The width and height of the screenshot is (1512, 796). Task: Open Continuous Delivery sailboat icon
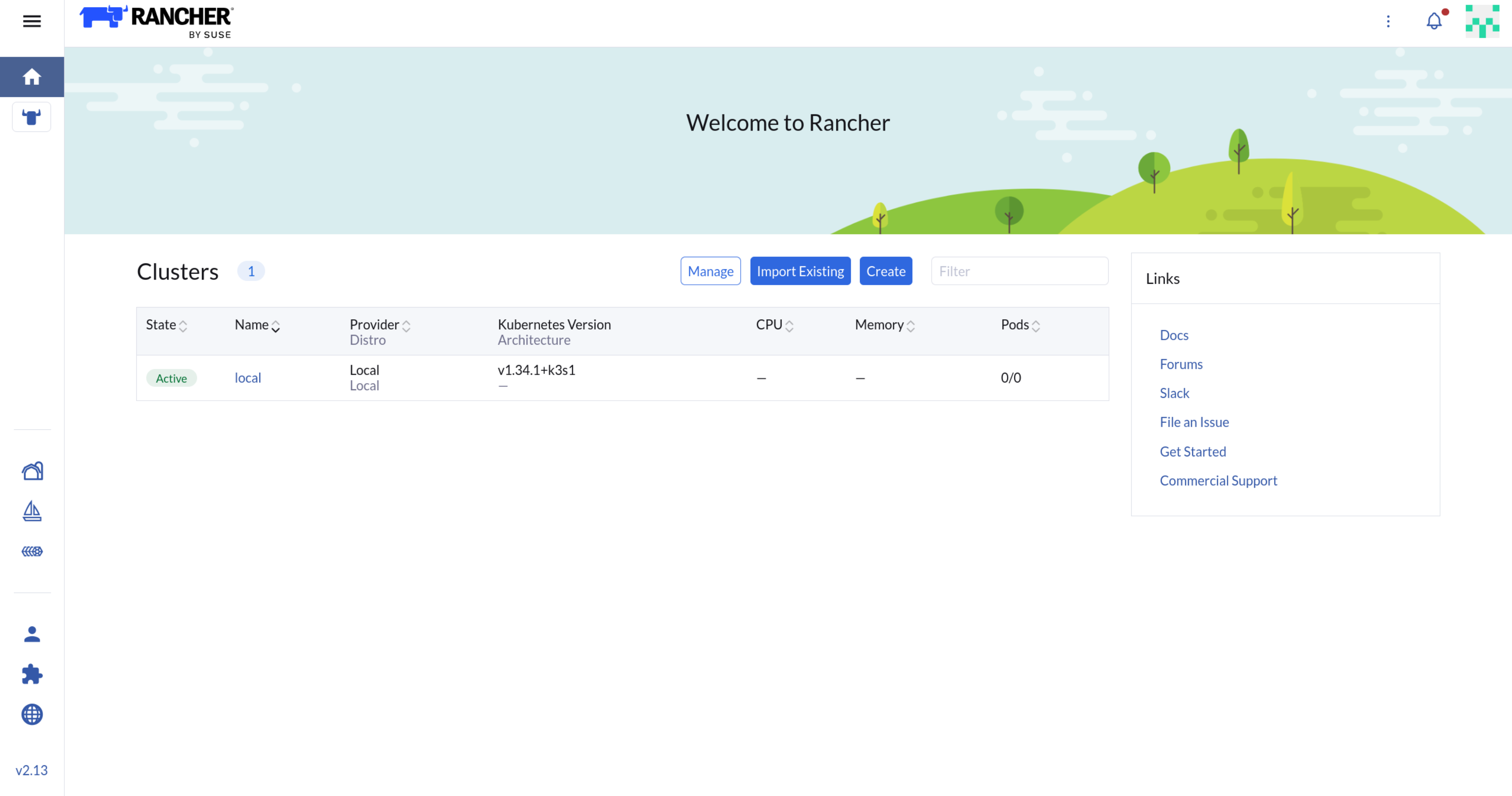[x=32, y=511]
